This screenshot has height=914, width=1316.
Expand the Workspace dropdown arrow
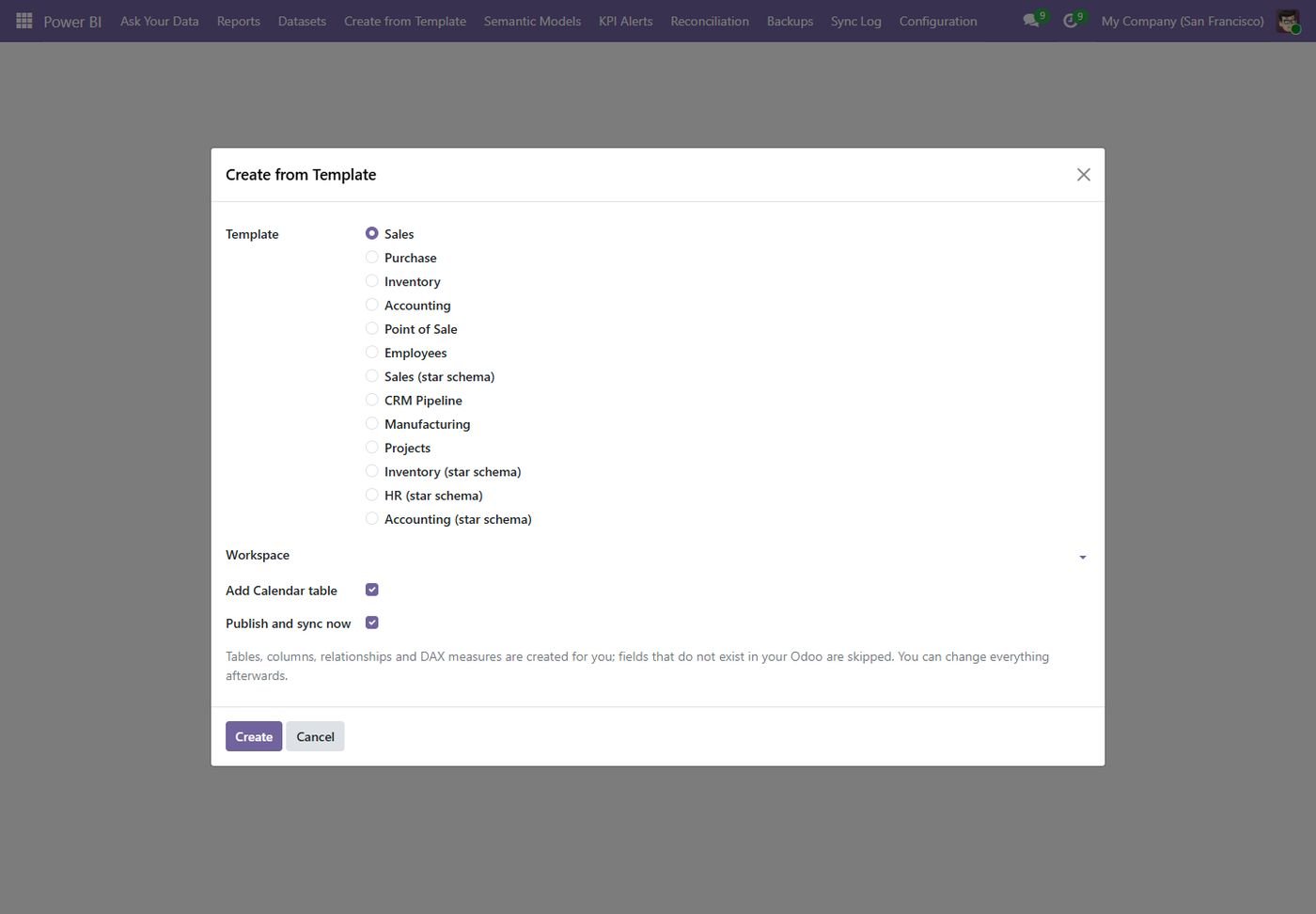[1083, 557]
